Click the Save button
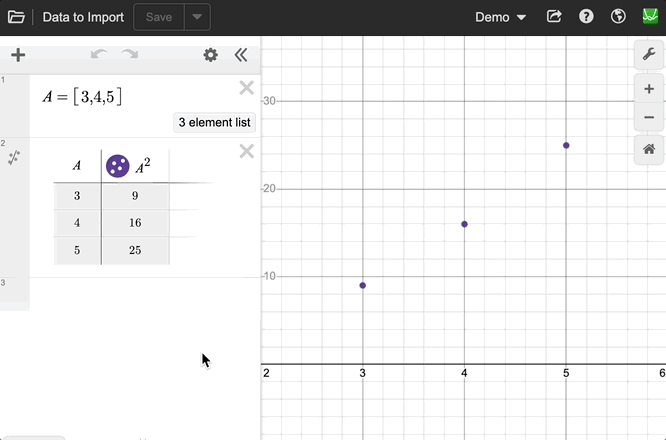 pos(158,17)
